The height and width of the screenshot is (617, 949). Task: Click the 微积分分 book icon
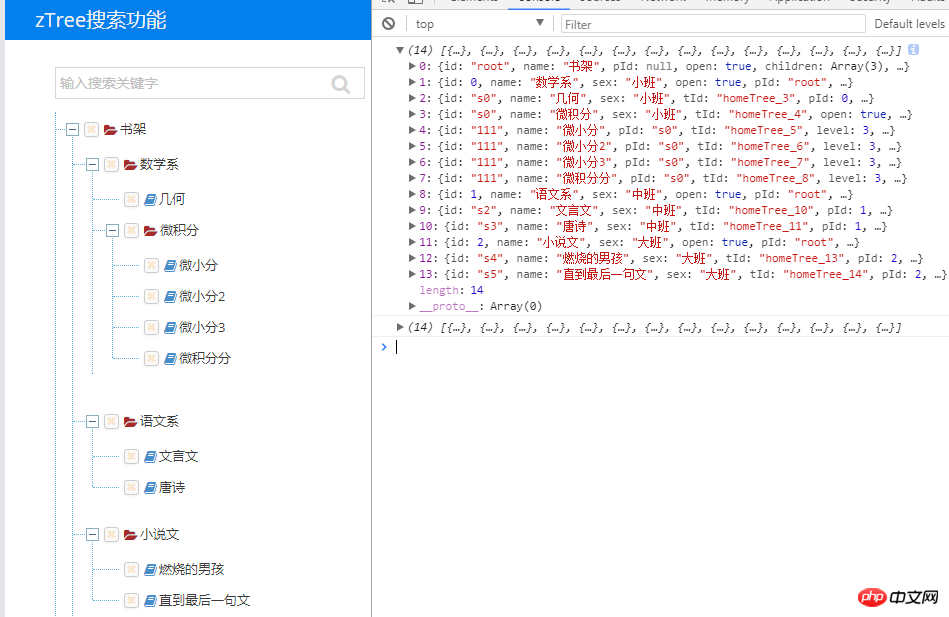point(170,358)
